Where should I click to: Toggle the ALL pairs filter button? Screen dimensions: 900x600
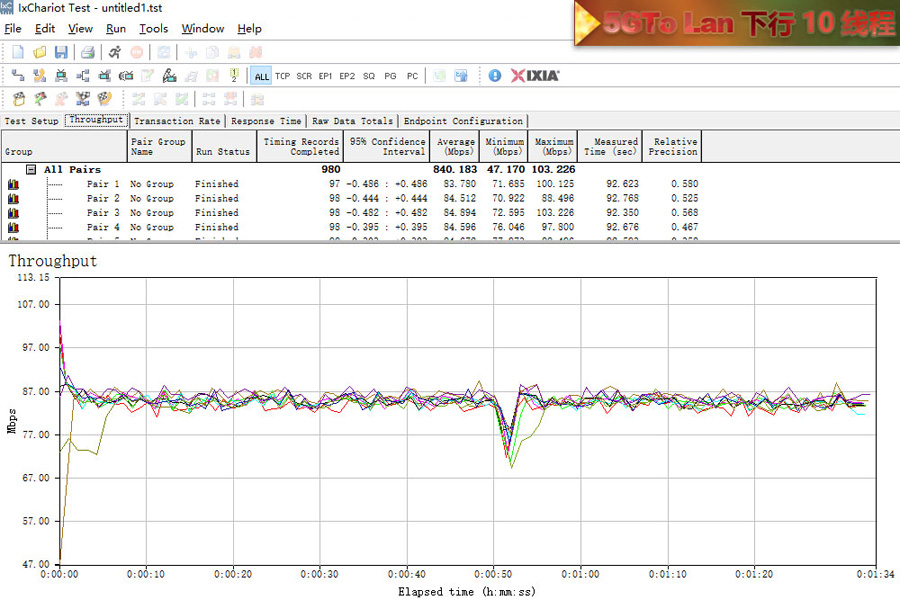[x=261, y=76]
